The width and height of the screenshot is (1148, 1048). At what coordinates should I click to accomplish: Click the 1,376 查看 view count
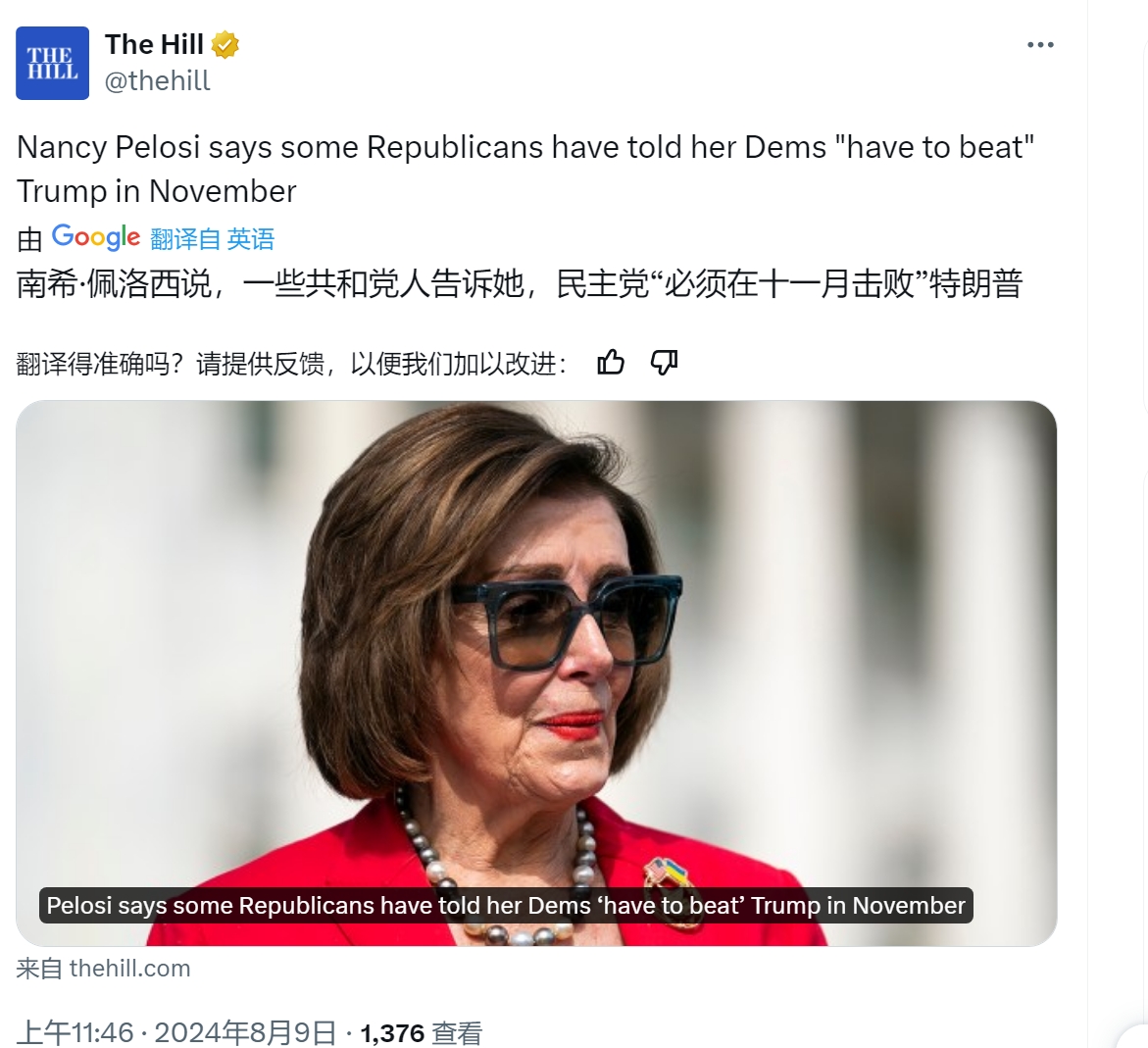(x=422, y=1032)
